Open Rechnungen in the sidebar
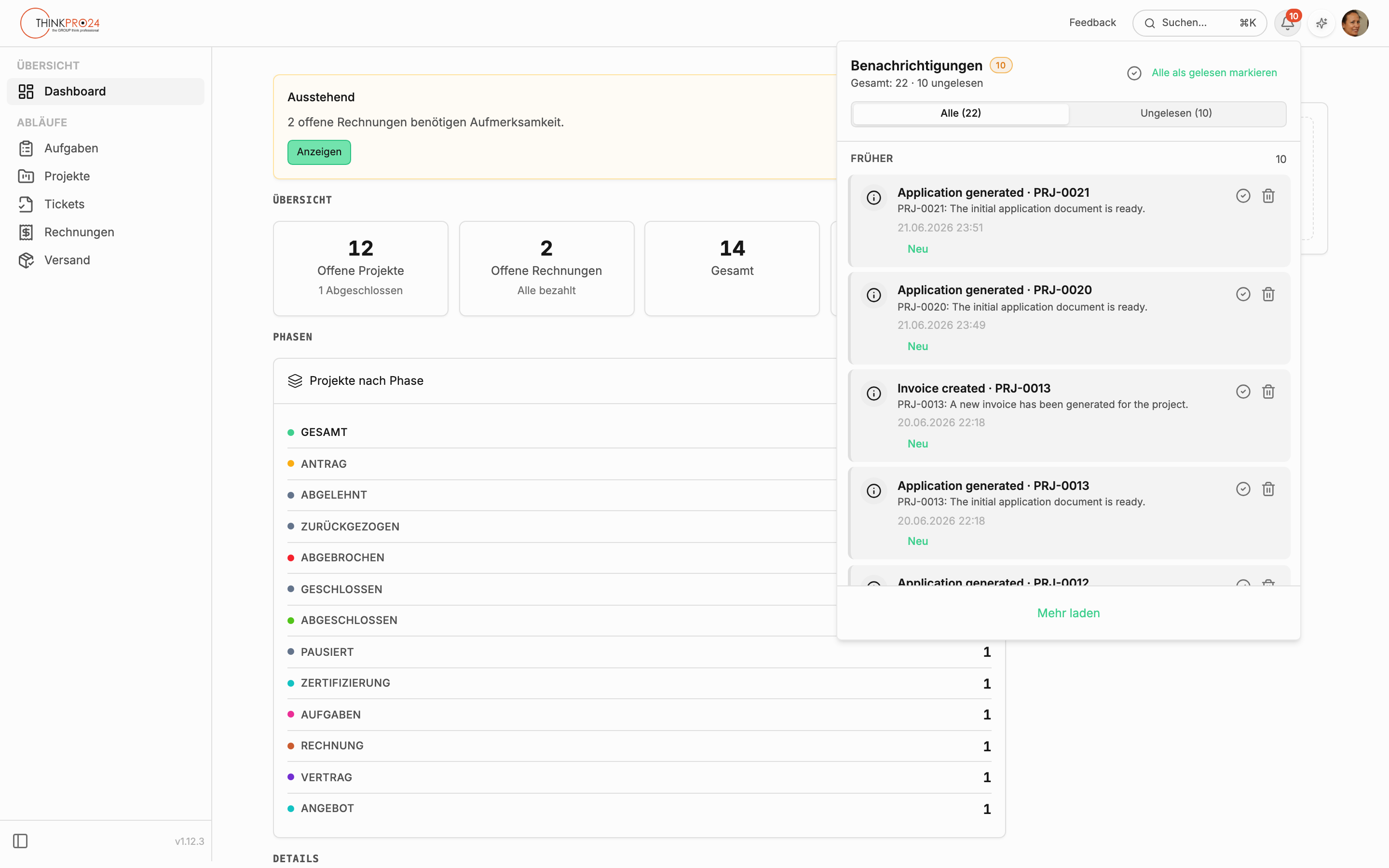Image resolution: width=1389 pixels, height=868 pixels. (106, 232)
